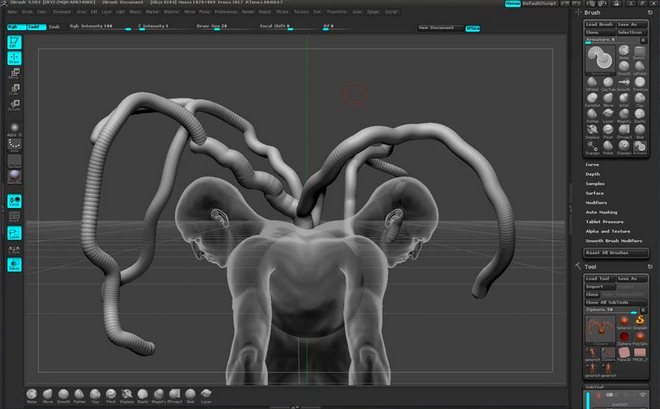Select the Magnify brush in brush palette
Viewport: 660px width, 409px height.
622,112
